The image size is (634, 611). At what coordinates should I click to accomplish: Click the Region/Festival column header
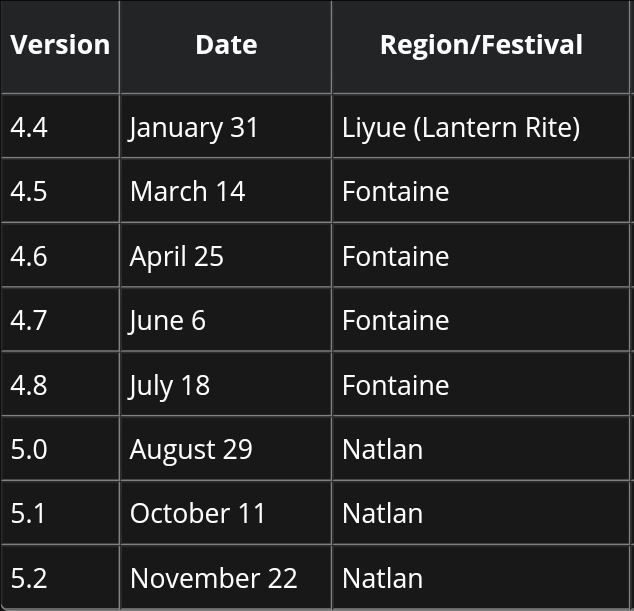[x=481, y=47]
